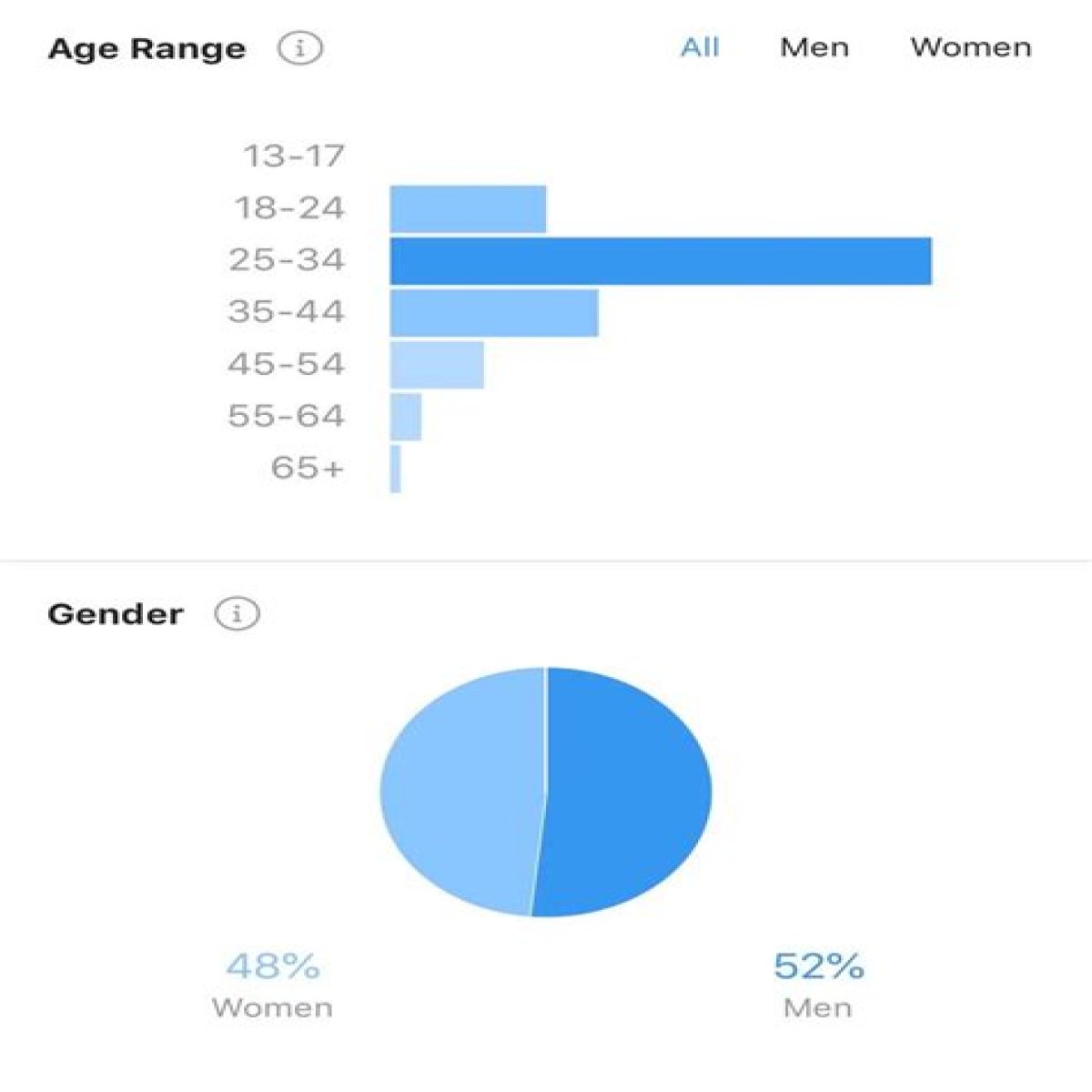Open the Age Range info icon
This screenshot has width=1092, height=1092.
300,47
